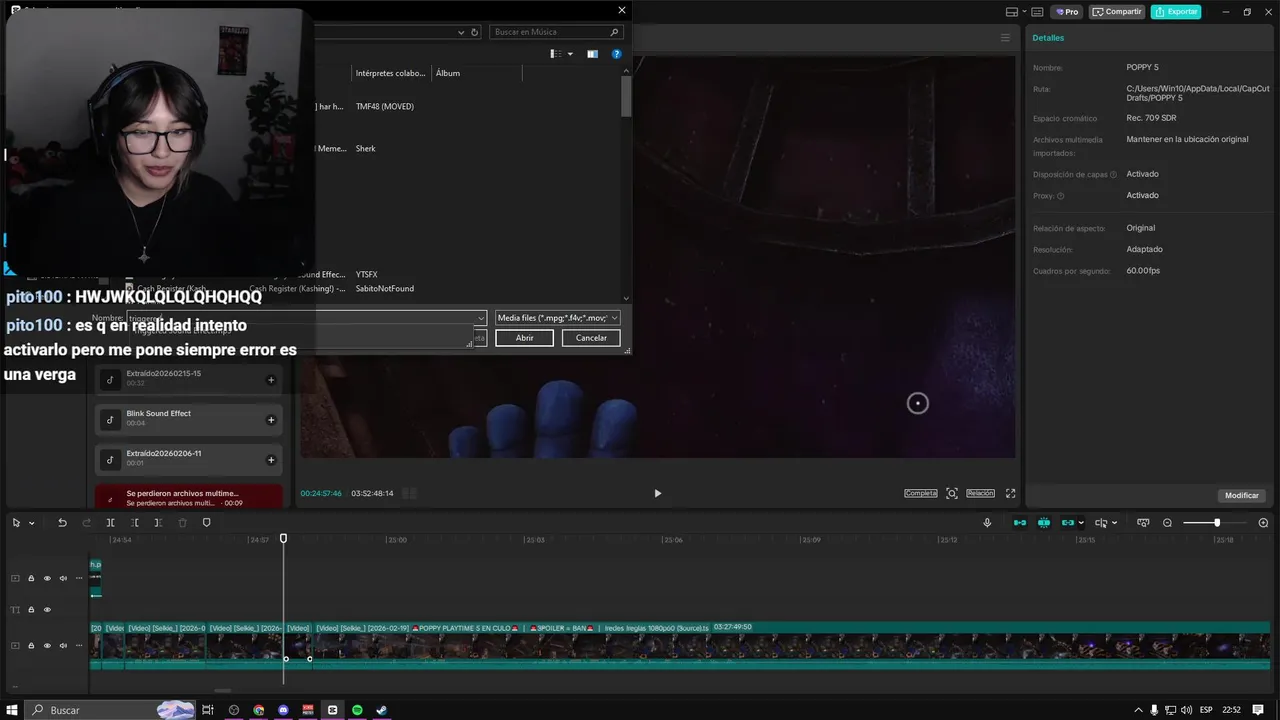This screenshot has height=720, width=1280.
Task: Click the Intérpretes colabo... column header
Action: point(390,73)
